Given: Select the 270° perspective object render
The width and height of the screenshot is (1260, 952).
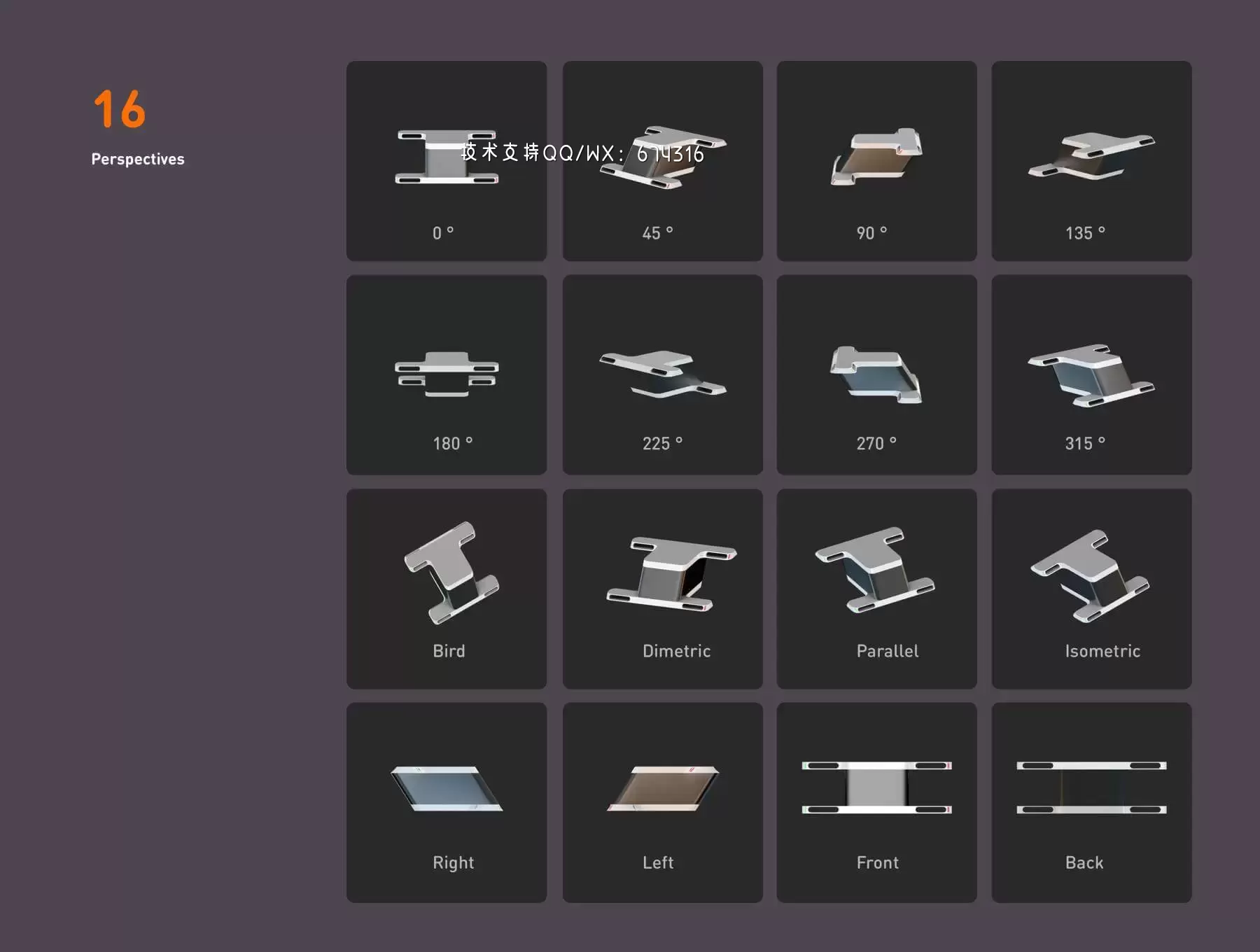Looking at the screenshot, I should coord(876,374).
